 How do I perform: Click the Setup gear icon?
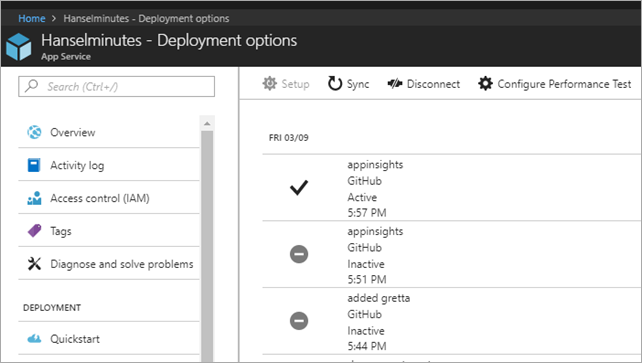tap(269, 83)
